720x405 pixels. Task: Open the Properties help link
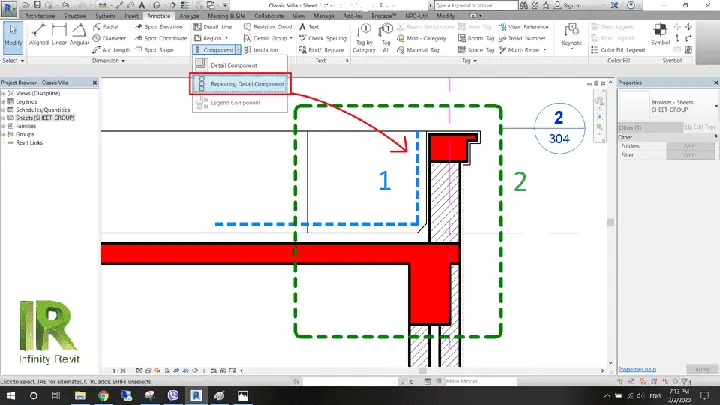[x=637, y=369]
